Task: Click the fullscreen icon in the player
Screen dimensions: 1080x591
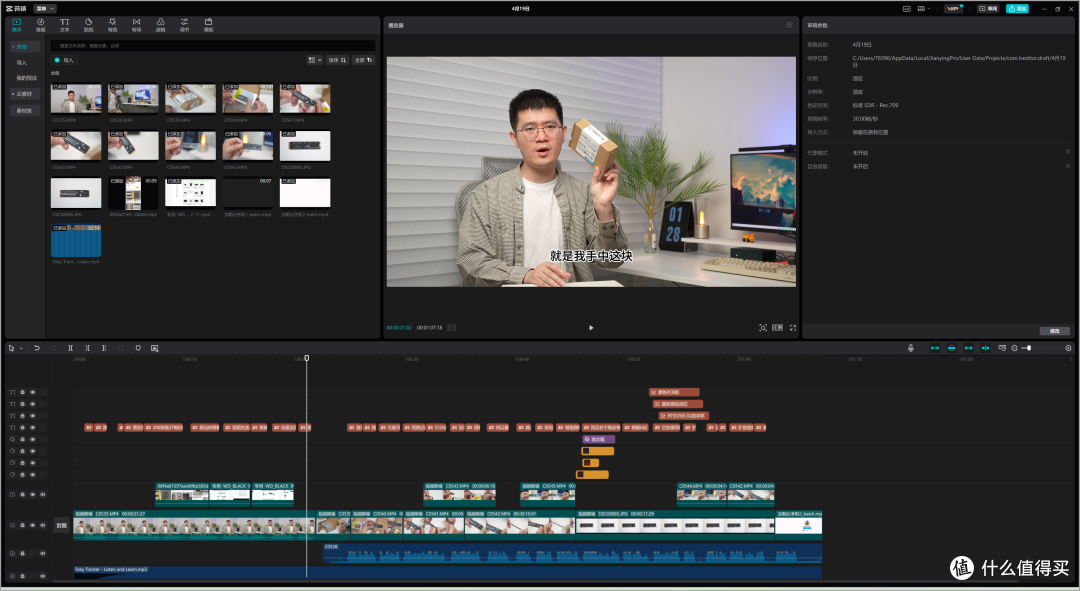Action: click(793, 328)
